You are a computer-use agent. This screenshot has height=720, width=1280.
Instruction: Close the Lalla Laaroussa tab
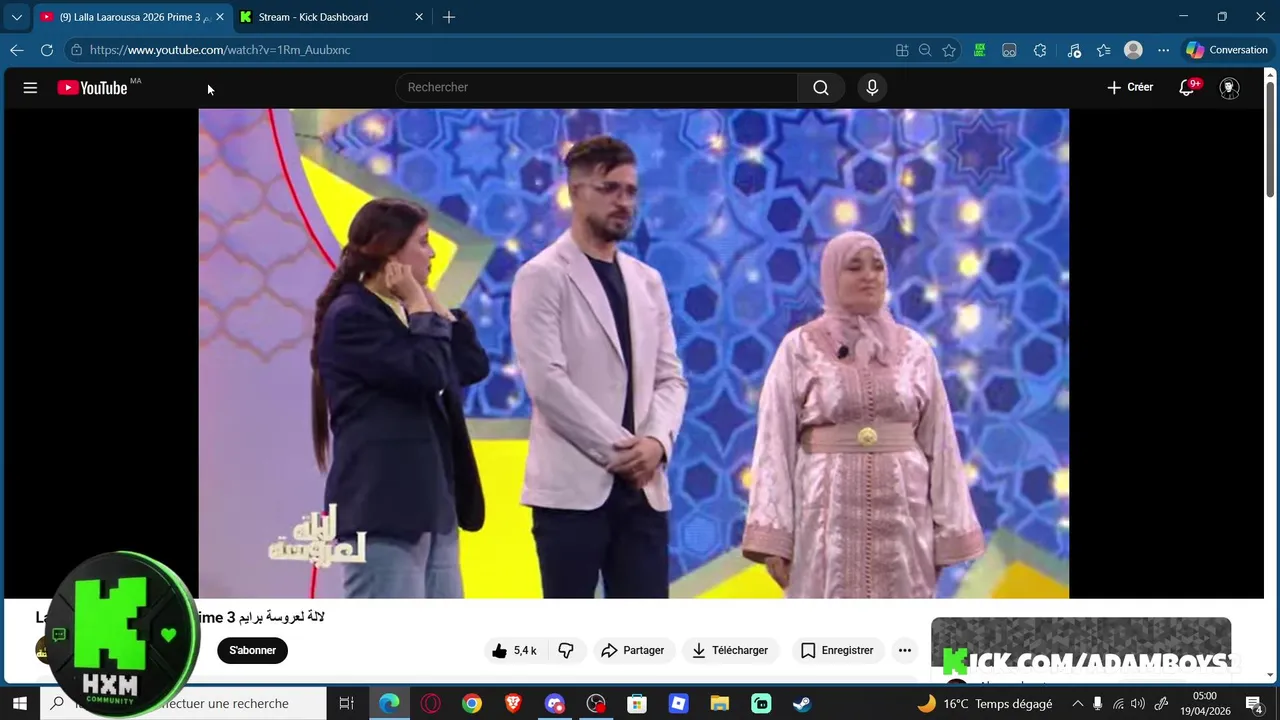(220, 17)
